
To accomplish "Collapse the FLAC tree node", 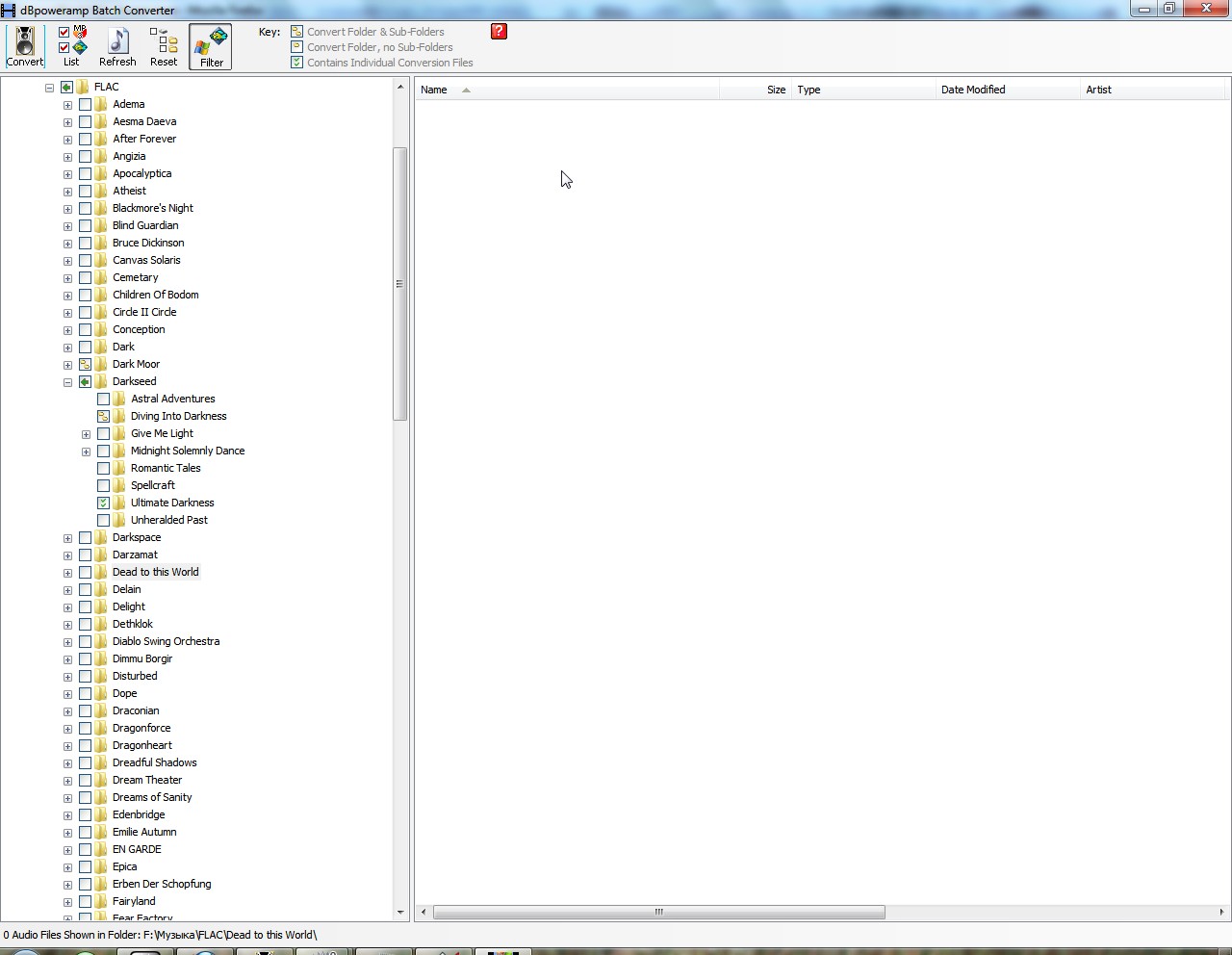I will (x=49, y=87).
